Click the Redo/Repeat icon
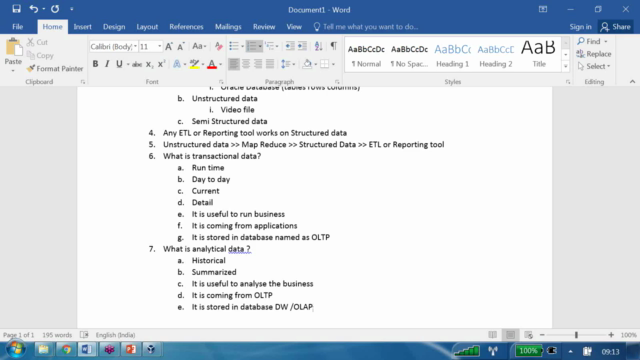The image size is (640, 360). pos(55,9)
